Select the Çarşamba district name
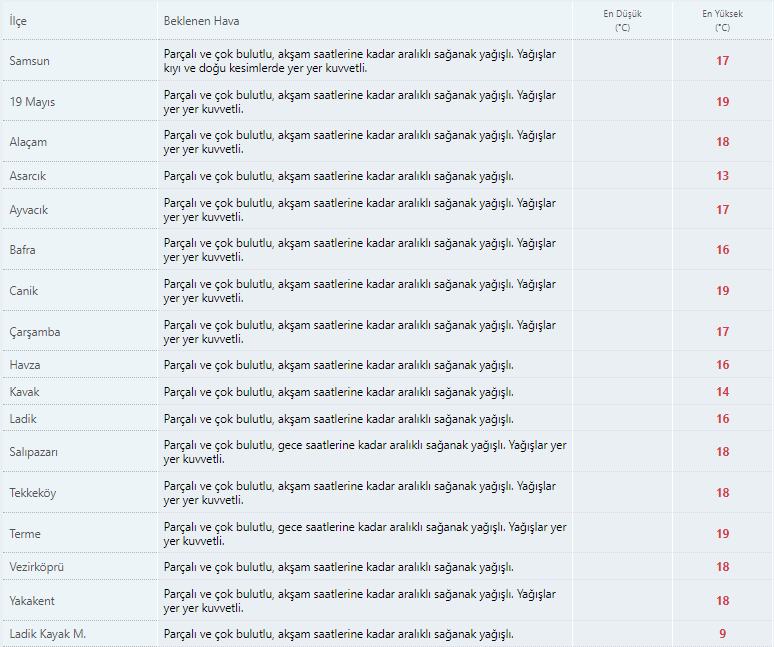 tap(35, 332)
